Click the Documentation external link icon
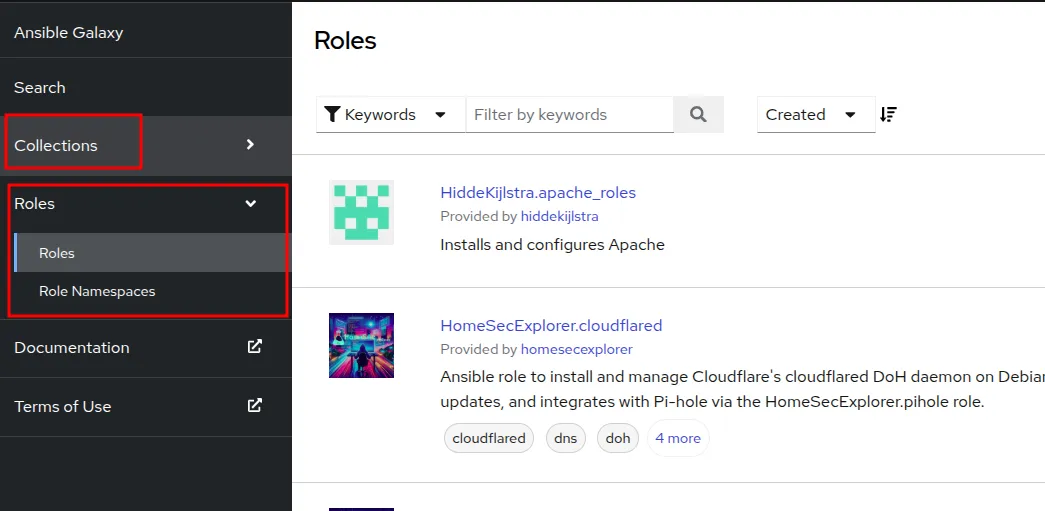Image resolution: width=1045 pixels, height=511 pixels. coord(255,346)
